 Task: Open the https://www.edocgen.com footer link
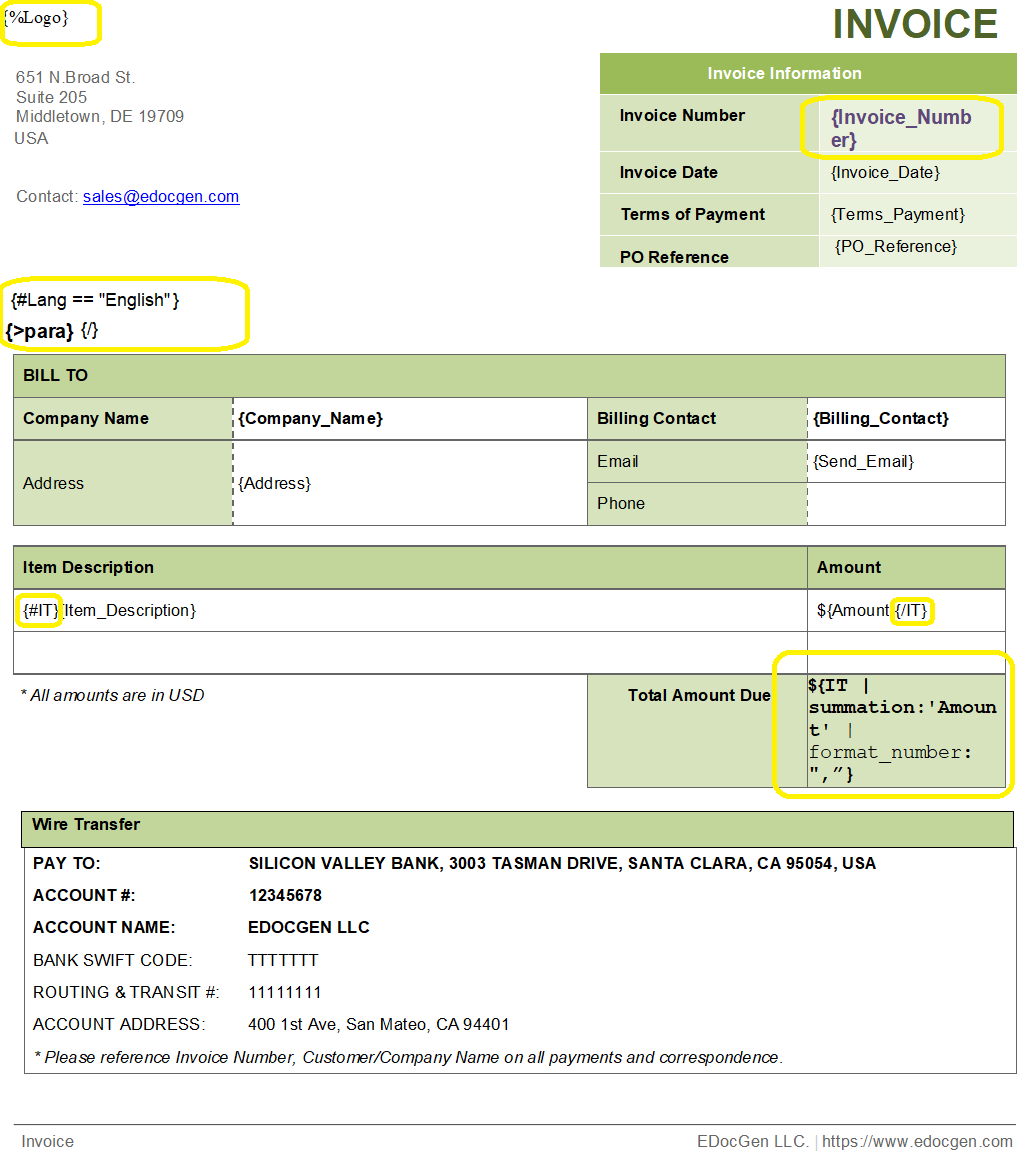pos(917,1142)
